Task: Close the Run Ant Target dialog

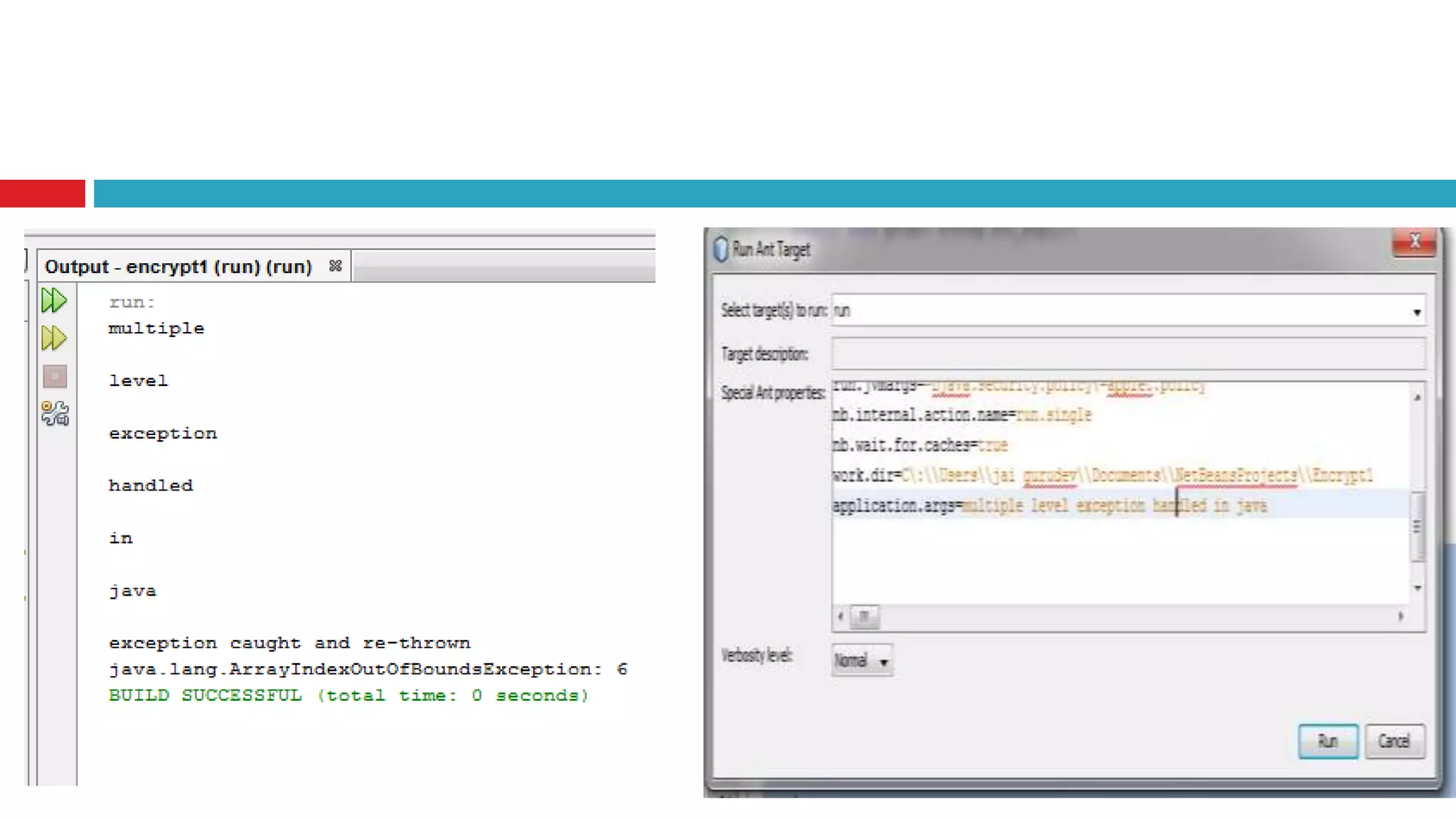Action: [1414, 242]
